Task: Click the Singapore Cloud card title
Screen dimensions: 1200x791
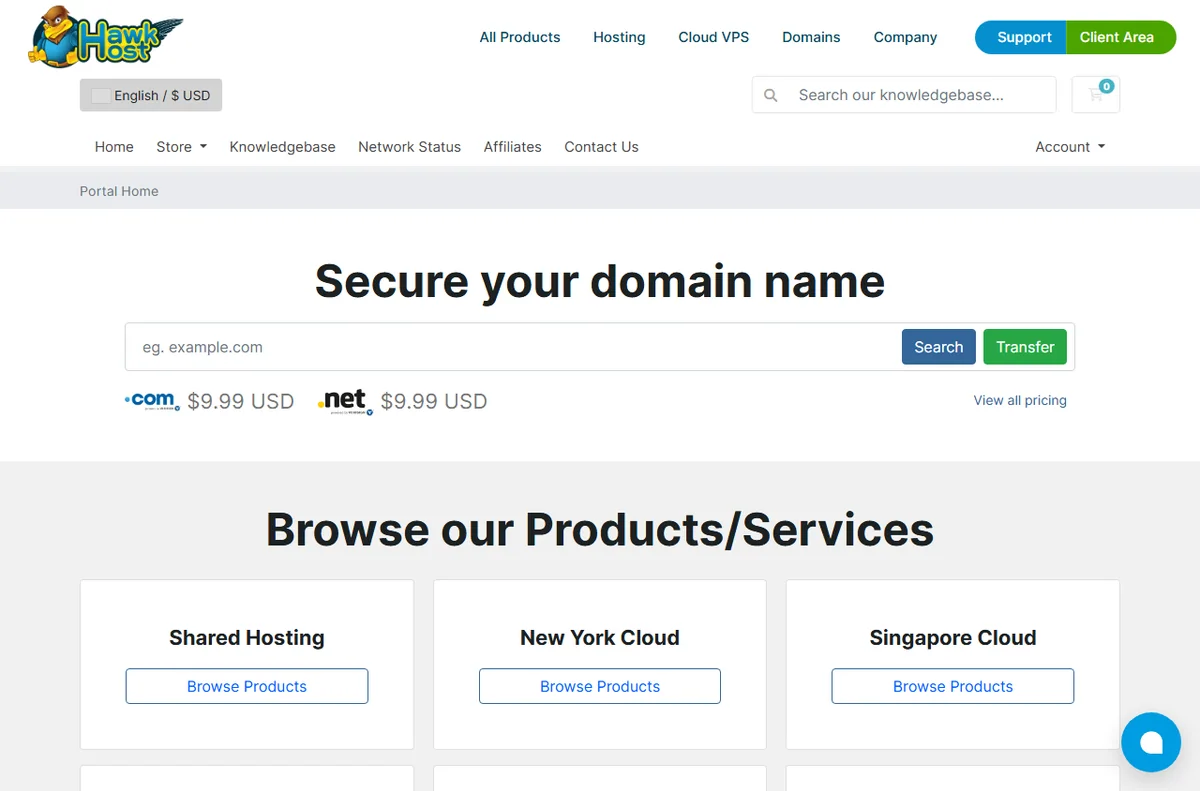Action: [953, 638]
